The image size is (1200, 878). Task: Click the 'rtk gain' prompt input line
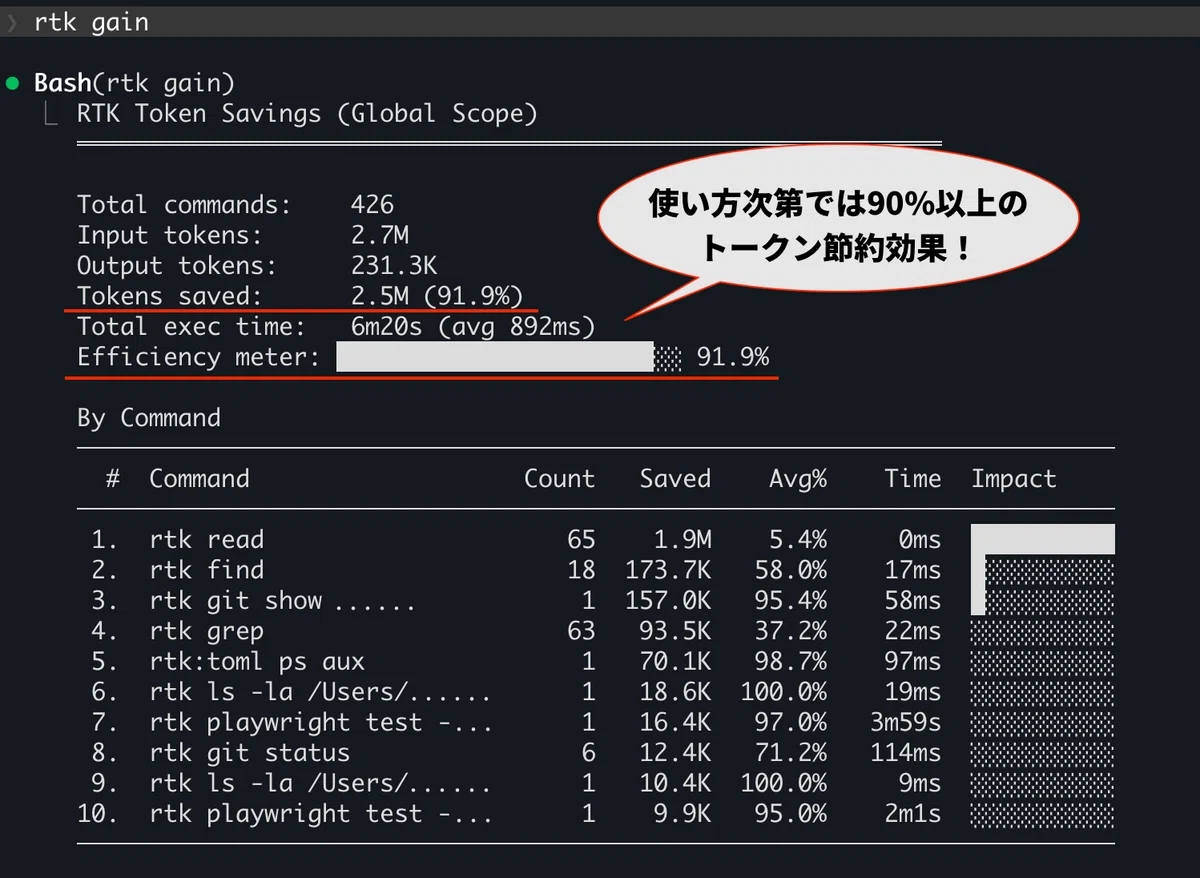click(600, 22)
